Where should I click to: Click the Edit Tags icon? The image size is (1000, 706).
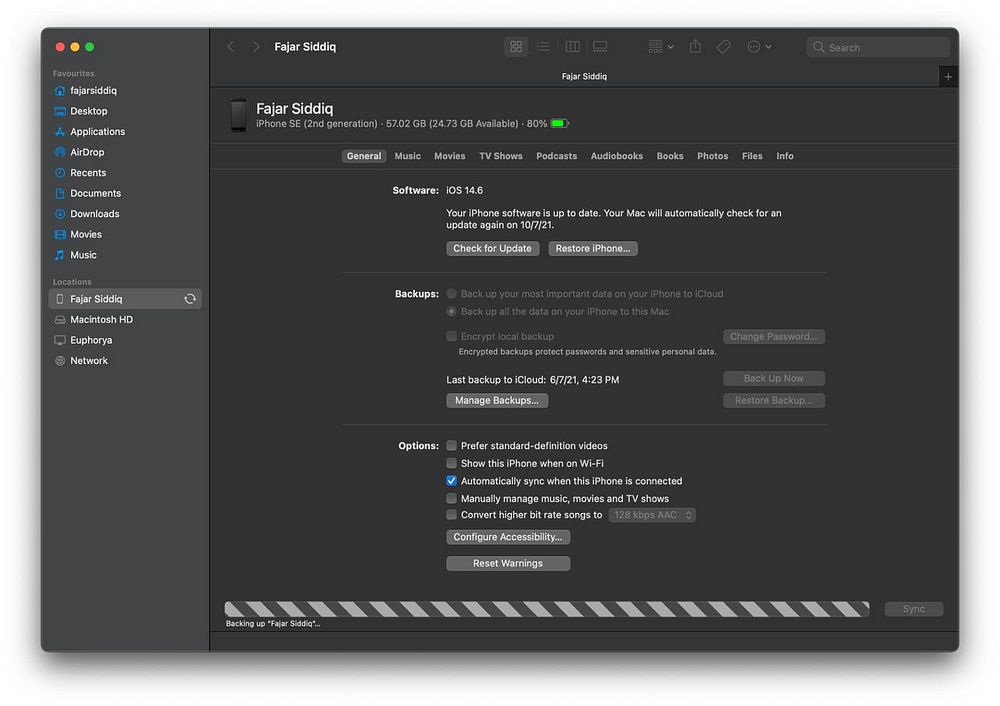(723, 47)
